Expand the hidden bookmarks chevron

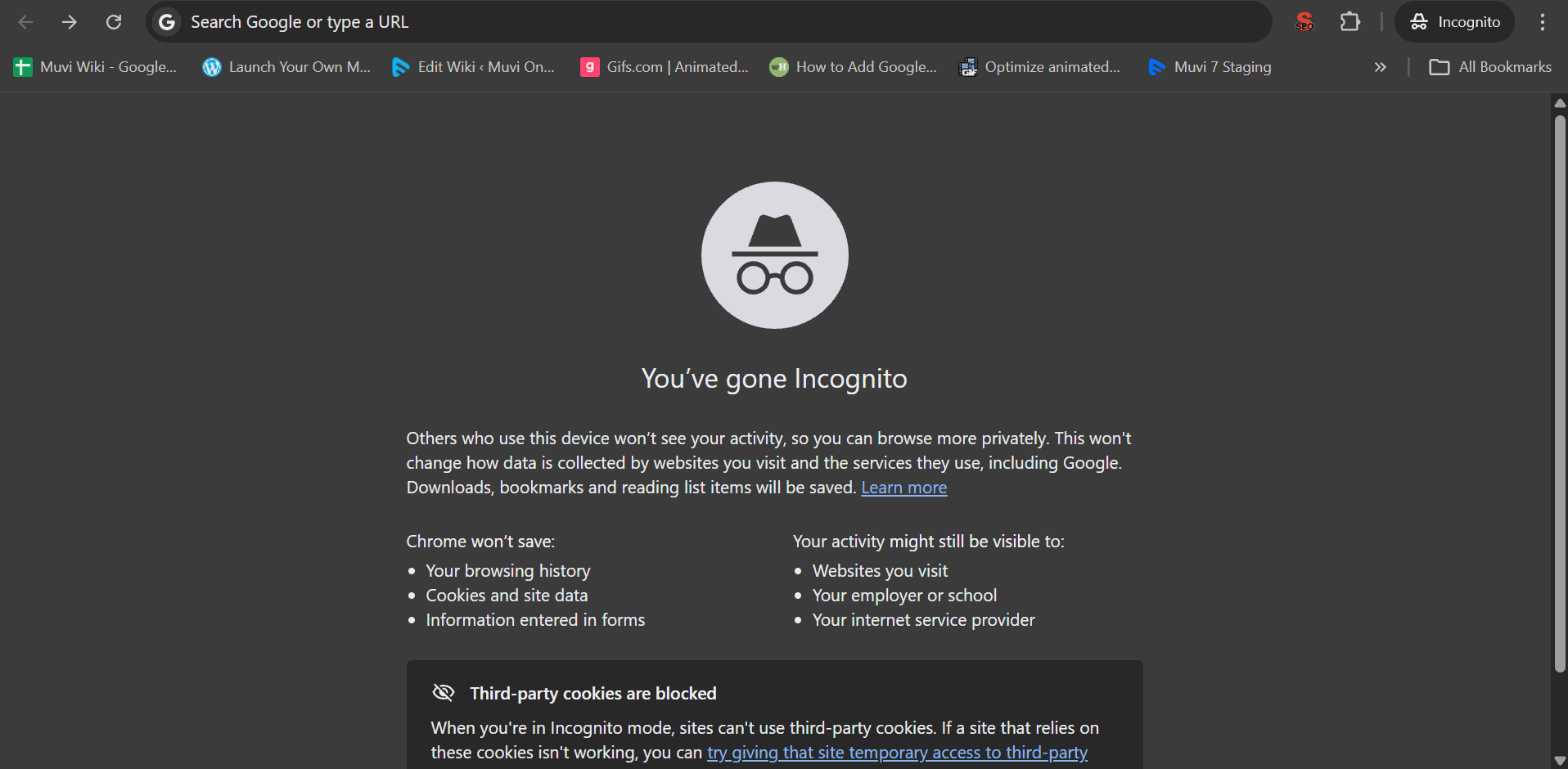pyautogui.click(x=1380, y=67)
